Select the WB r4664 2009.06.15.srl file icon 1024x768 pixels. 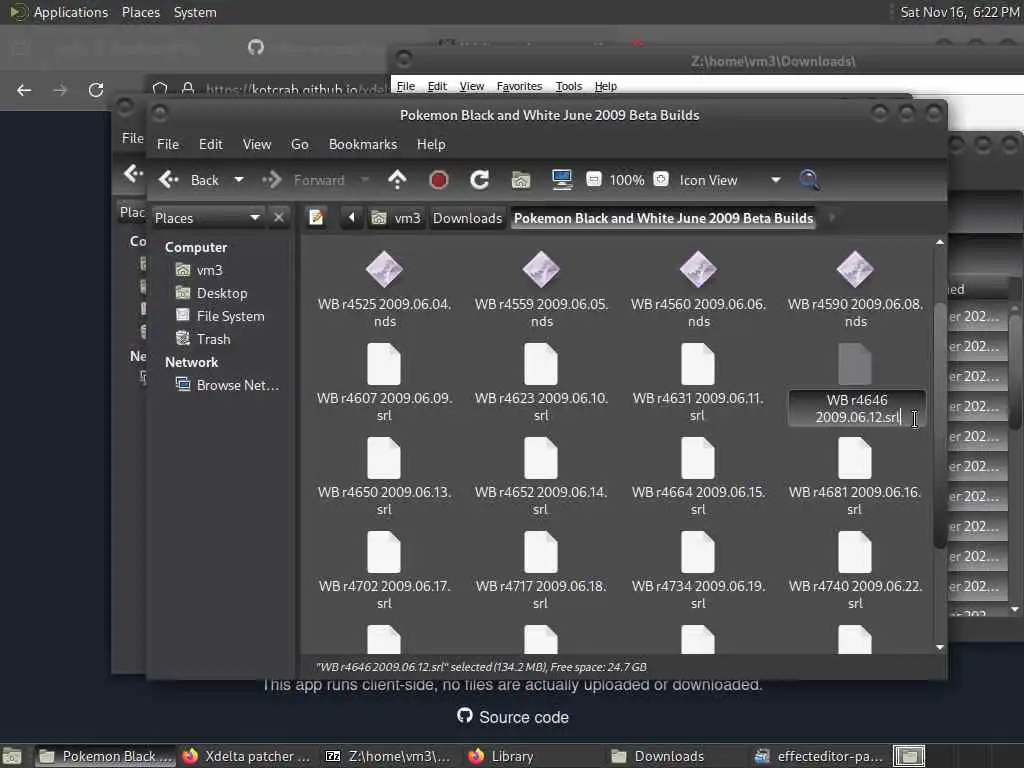click(x=698, y=458)
